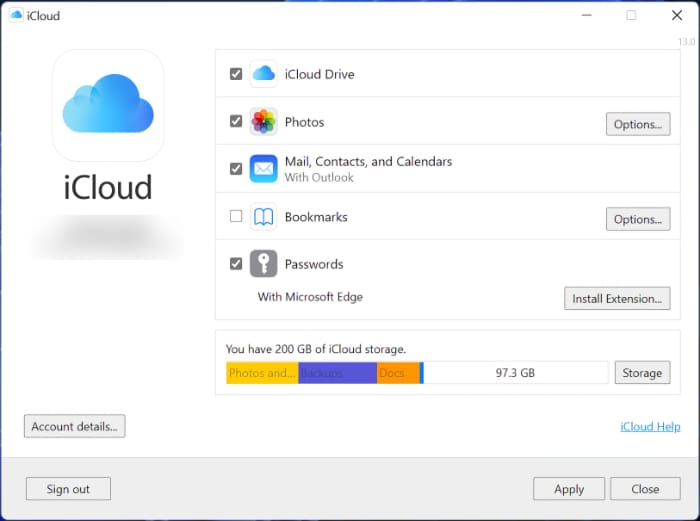
Task: Open Account details
Action: pos(75,426)
